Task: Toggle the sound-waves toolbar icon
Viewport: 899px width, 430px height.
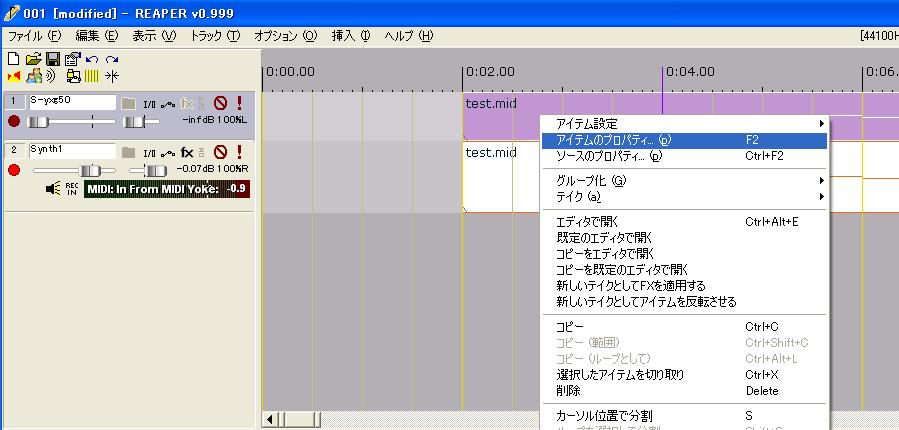Action: 51,76
